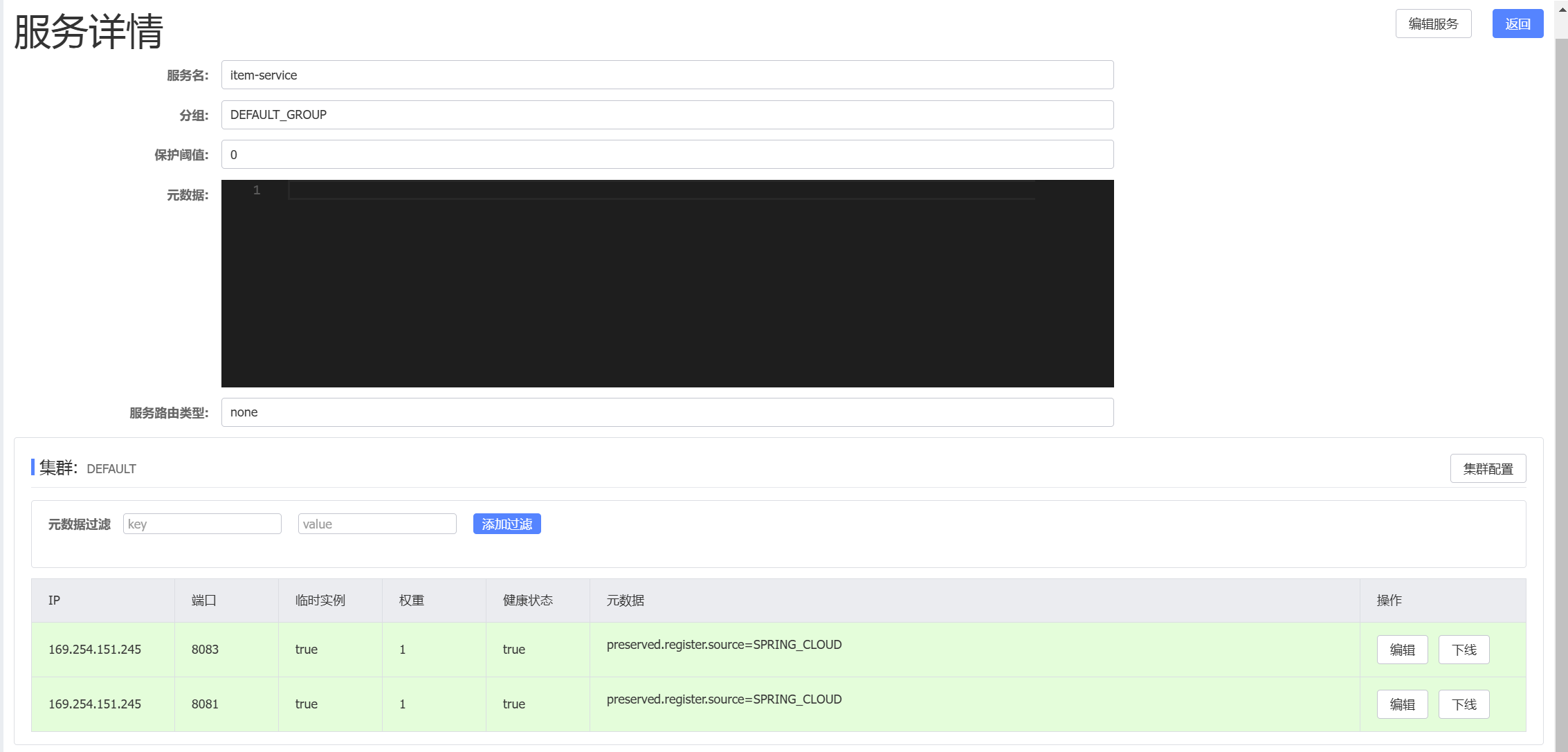Click the 保护阈值 field
Viewport: 1568px width, 752px height.
667,155
